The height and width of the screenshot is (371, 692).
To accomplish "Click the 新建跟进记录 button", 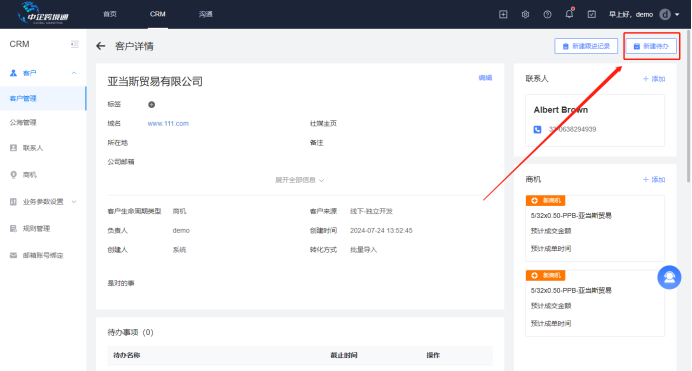I will click(586, 46).
